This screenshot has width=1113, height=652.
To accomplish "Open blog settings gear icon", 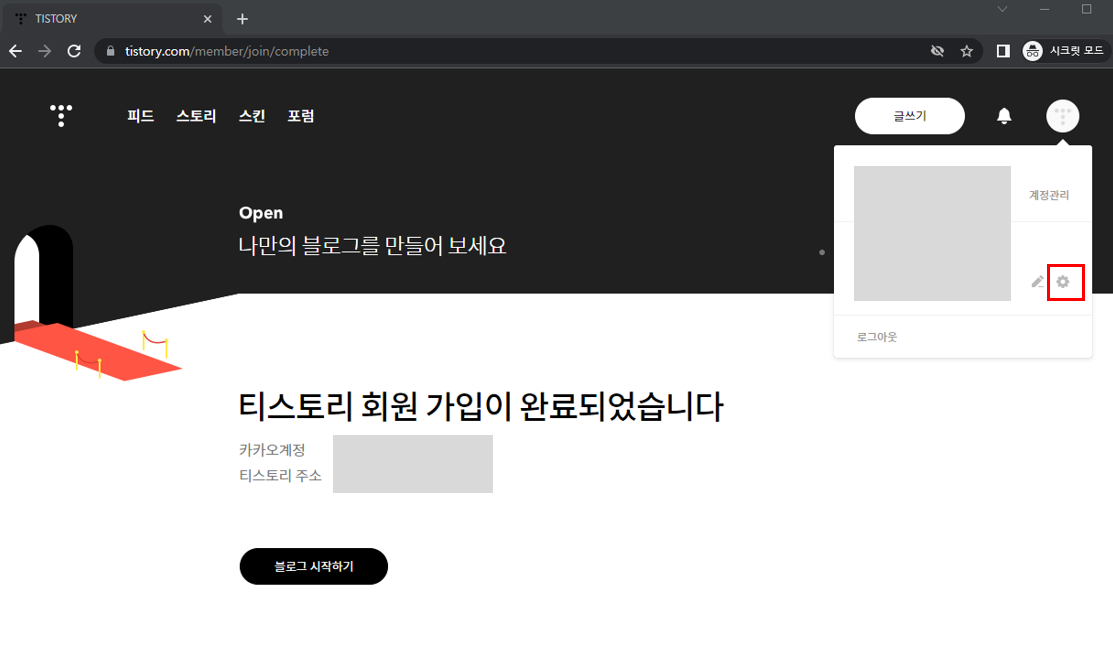I will click(1063, 282).
